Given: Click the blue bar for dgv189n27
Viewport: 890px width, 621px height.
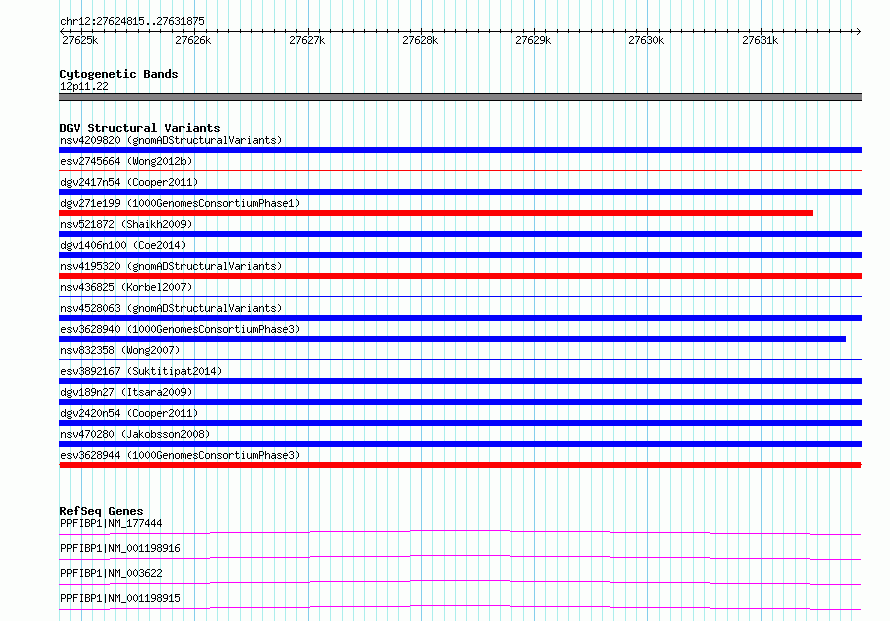Looking at the screenshot, I should 460,402.
